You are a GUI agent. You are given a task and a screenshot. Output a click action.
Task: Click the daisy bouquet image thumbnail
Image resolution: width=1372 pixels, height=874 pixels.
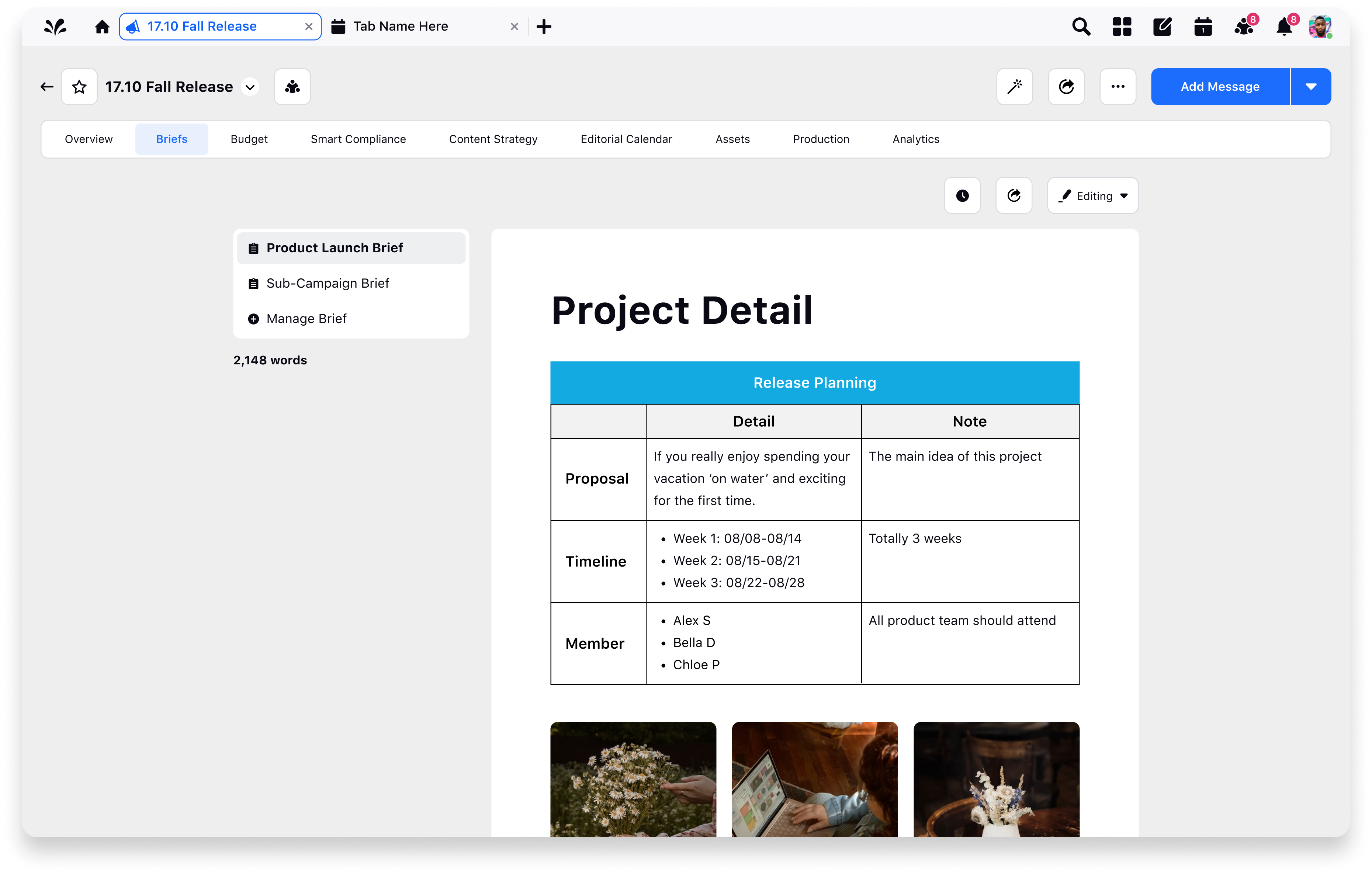633,779
